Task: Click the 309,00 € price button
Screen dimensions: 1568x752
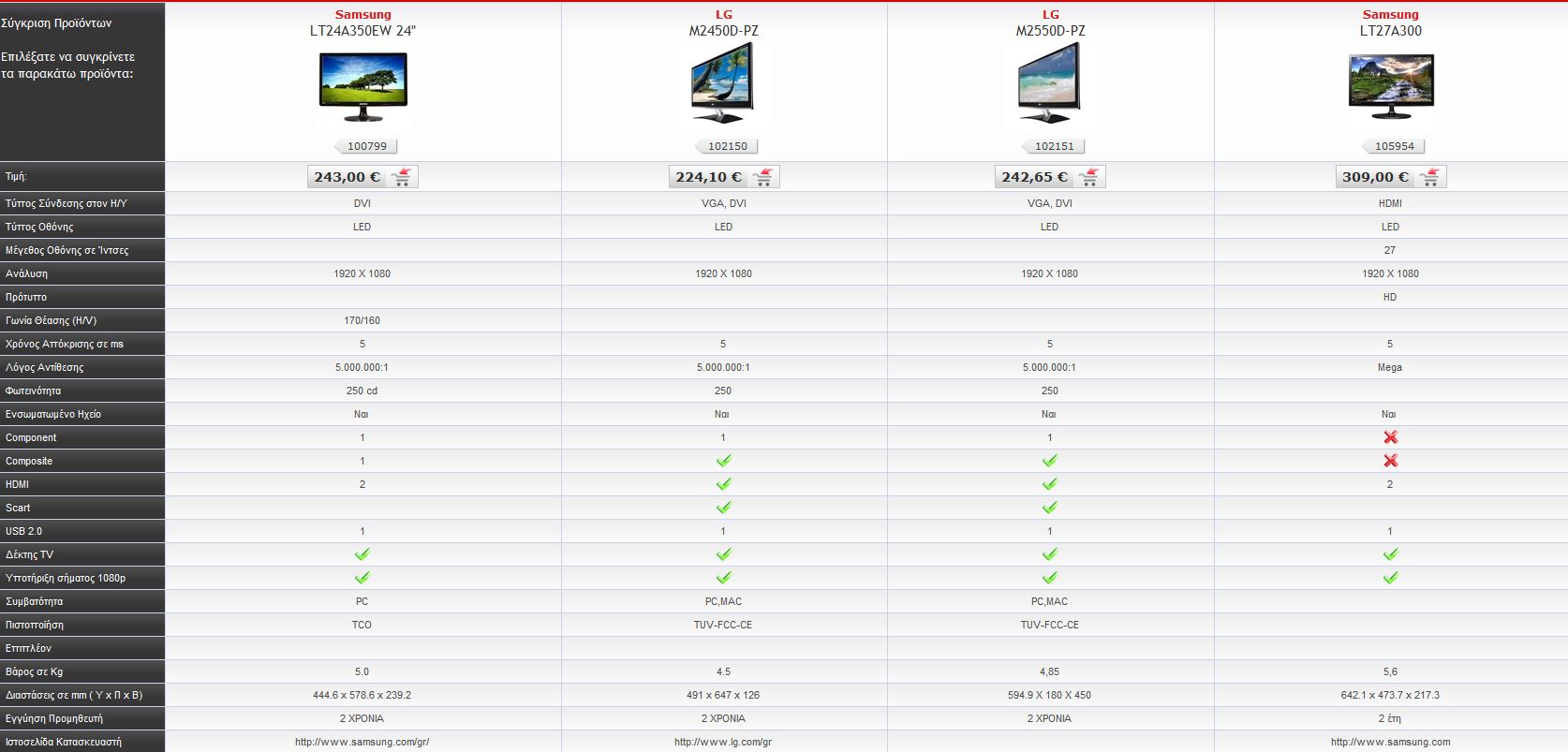Action: [x=1391, y=177]
